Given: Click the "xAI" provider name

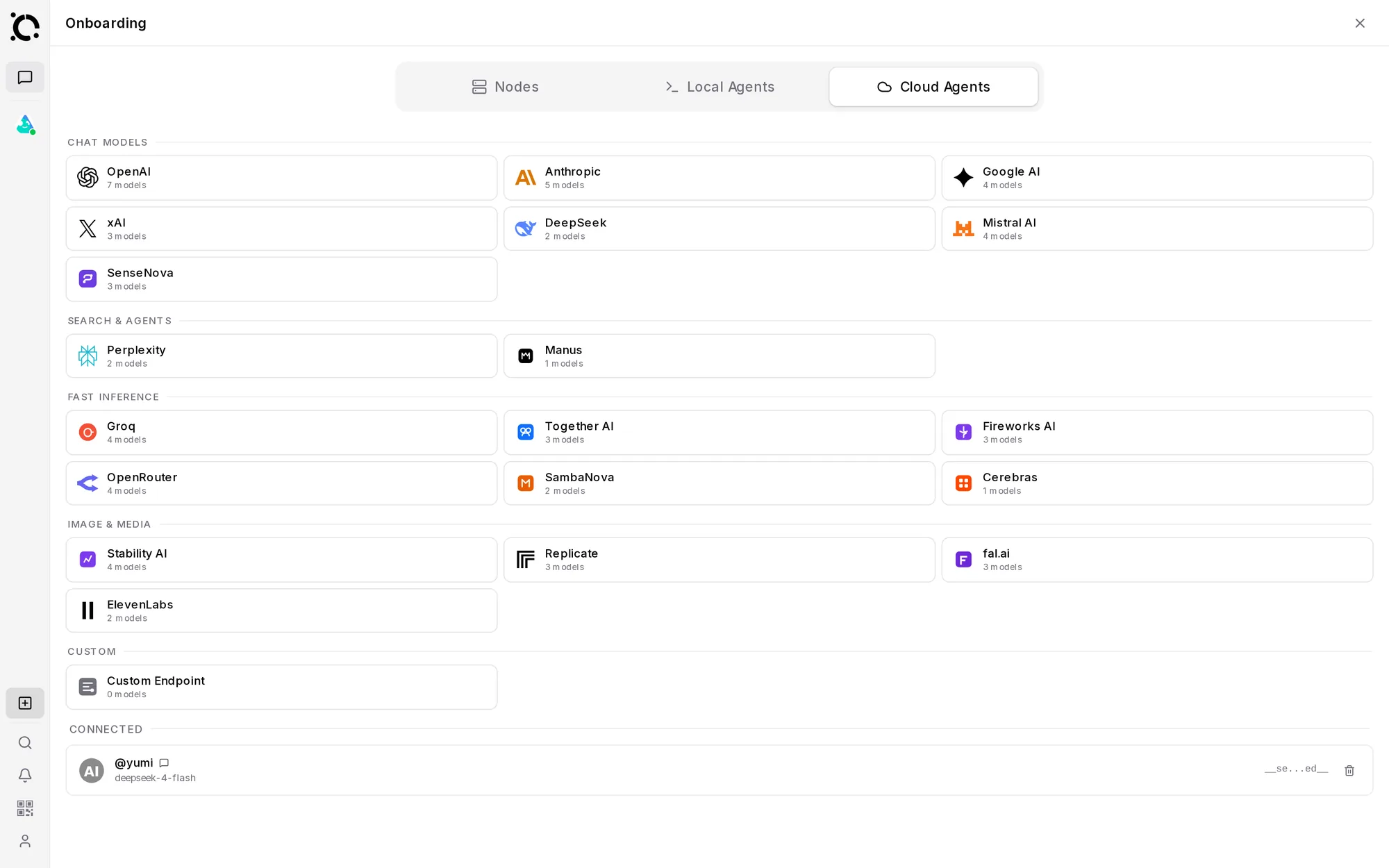Looking at the screenshot, I should pyautogui.click(x=116, y=223).
